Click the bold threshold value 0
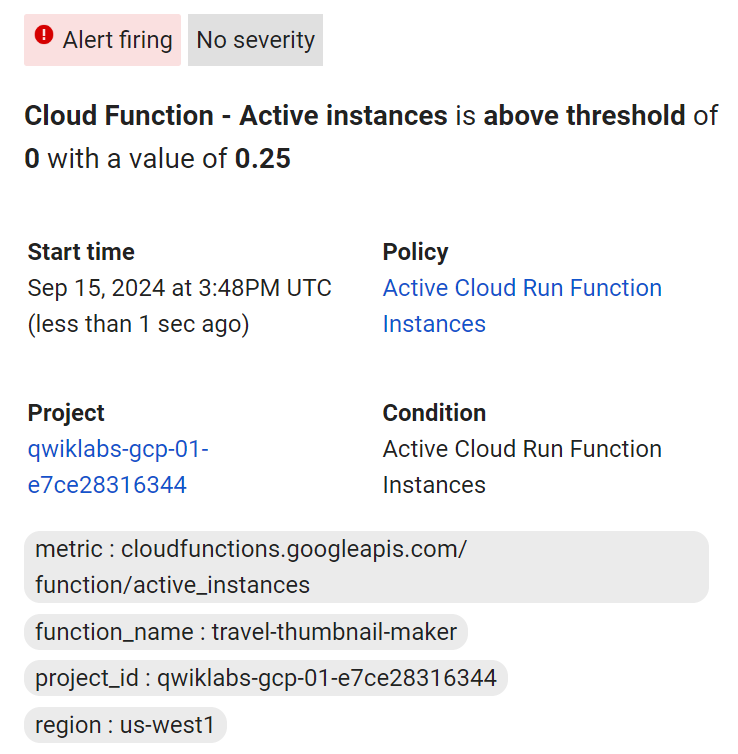This screenshot has width=738, height=754. 32,159
